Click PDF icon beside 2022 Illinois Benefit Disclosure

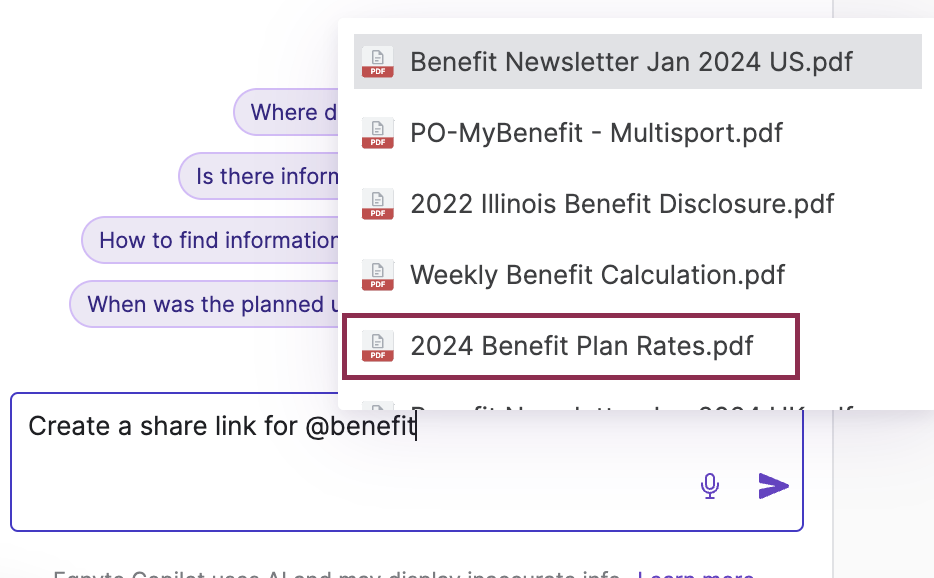[x=378, y=204]
